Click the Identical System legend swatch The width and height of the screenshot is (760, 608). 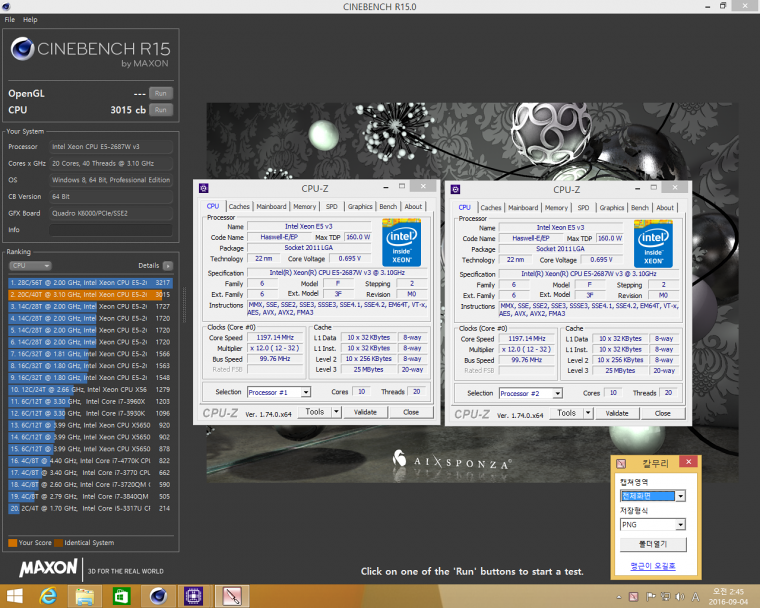point(59,543)
